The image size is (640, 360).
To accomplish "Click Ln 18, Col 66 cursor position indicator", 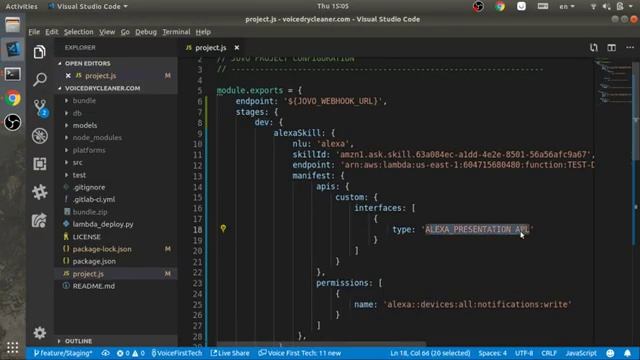I will [x=430, y=353].
